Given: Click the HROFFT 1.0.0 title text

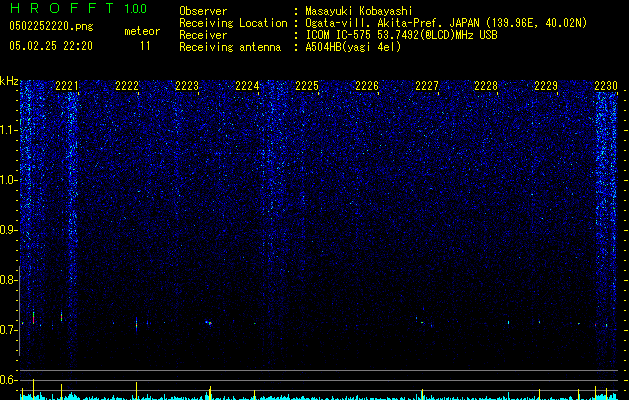Looking at the screenshot, I should (x=78, y=8).
